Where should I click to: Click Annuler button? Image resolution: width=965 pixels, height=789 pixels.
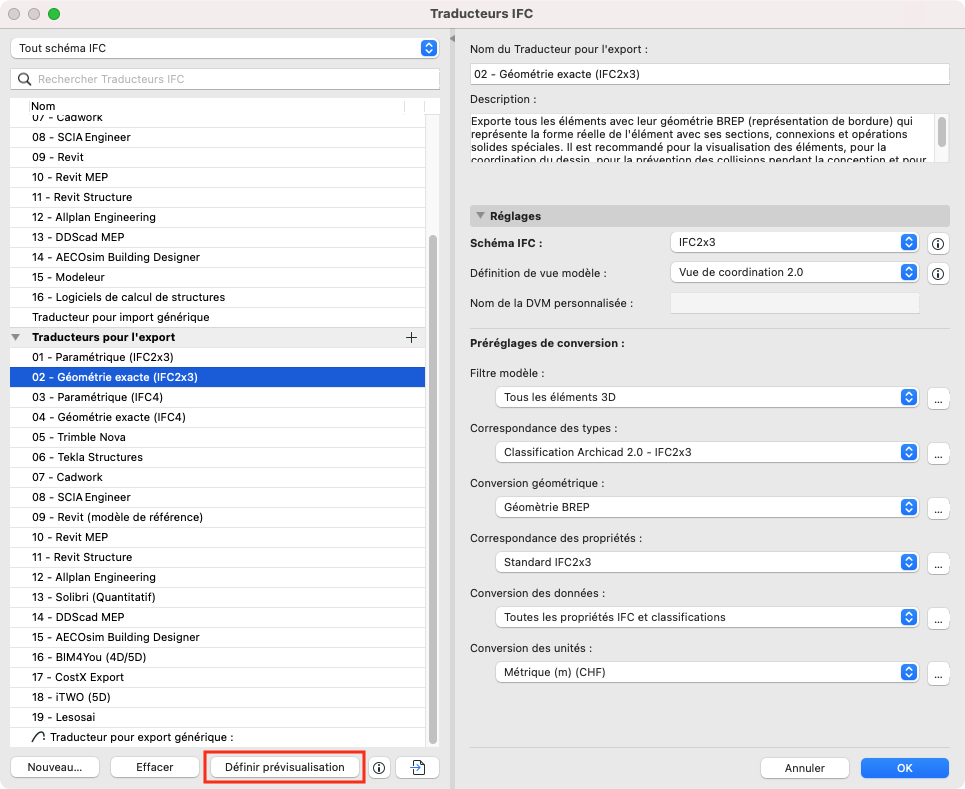(x=804, y=768)
